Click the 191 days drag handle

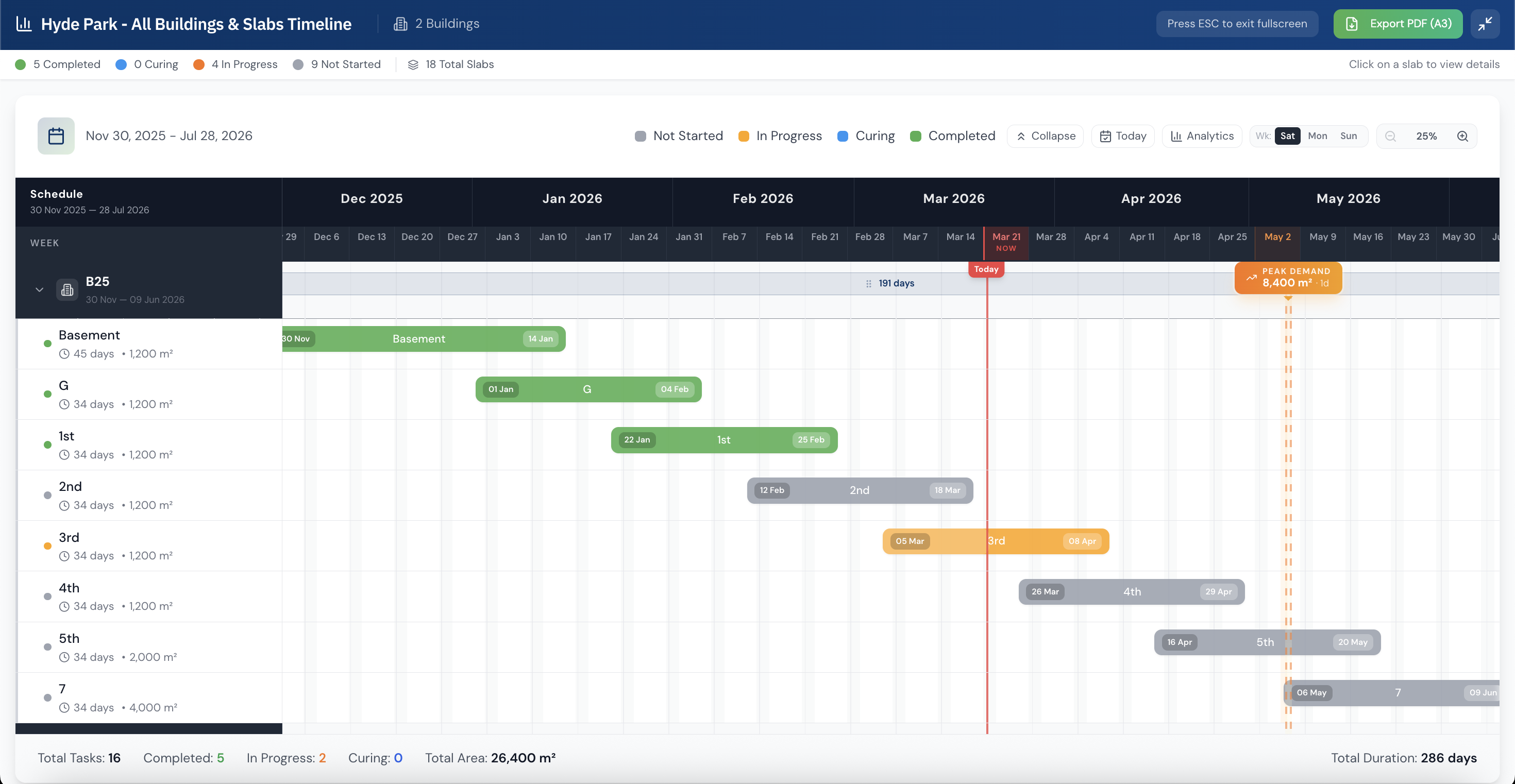click(x=869, y=284)
